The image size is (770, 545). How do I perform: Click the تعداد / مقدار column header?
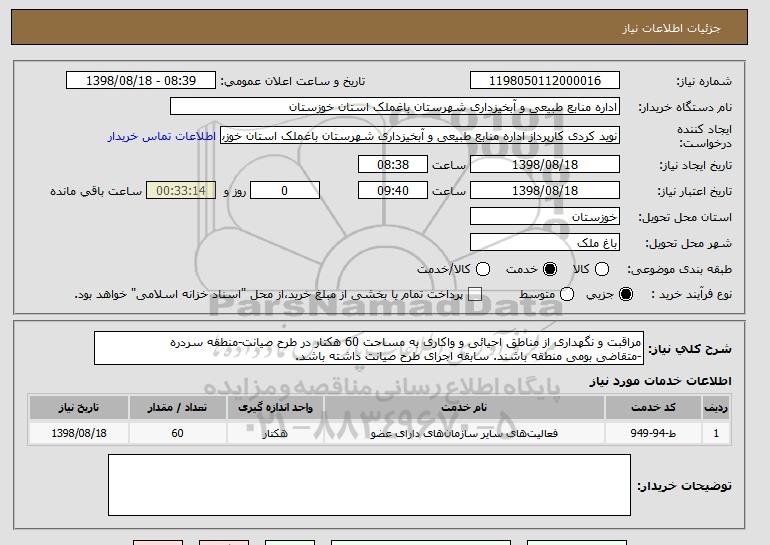point(177,408)
